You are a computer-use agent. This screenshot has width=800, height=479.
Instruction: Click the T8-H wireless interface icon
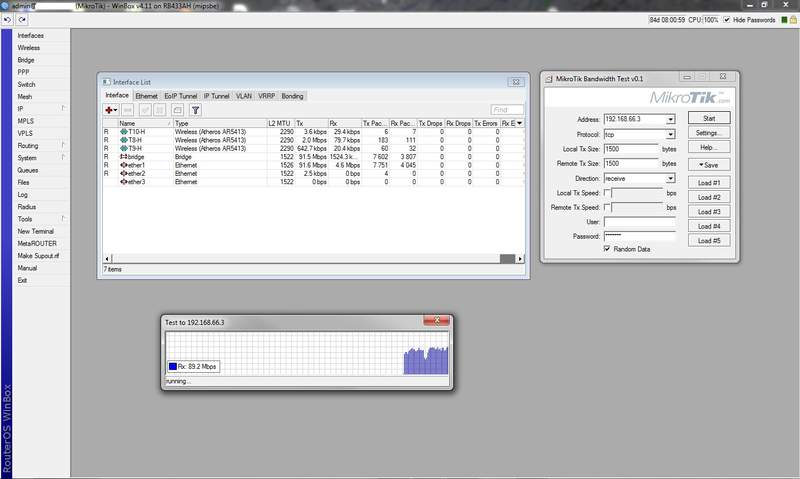123,140
